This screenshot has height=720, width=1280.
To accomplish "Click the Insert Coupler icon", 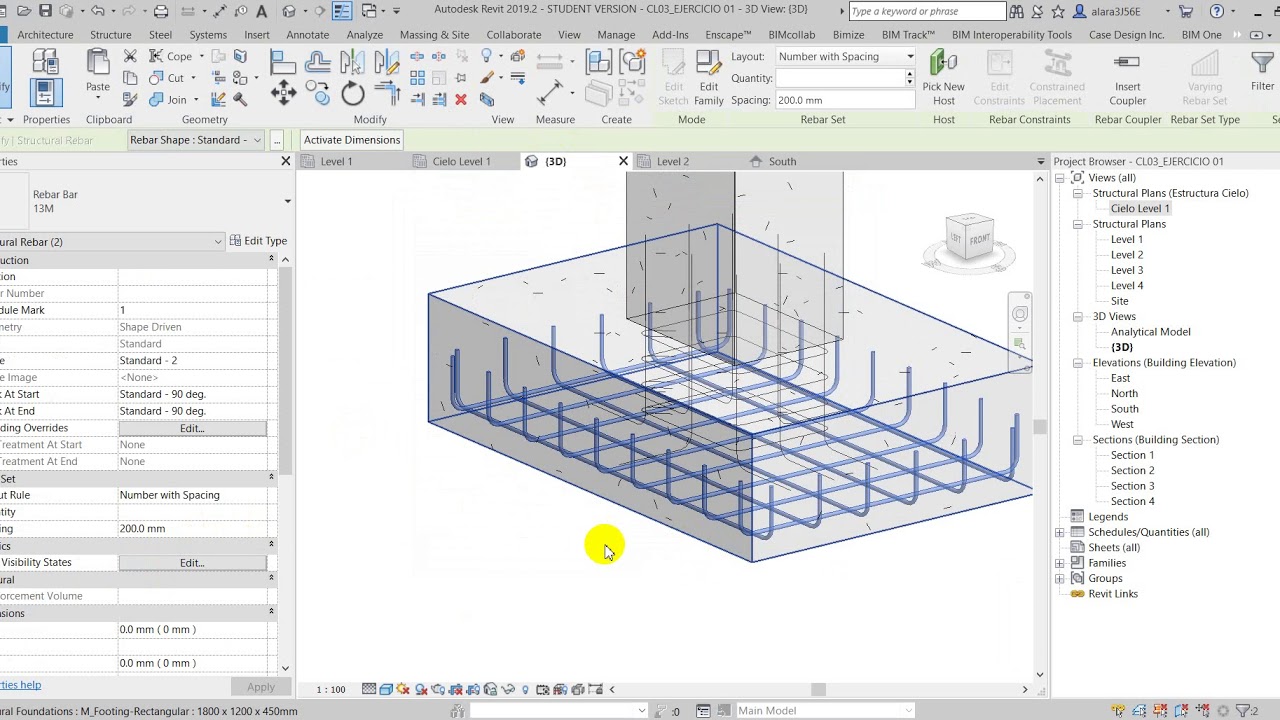I will (x=1127, y=63).
